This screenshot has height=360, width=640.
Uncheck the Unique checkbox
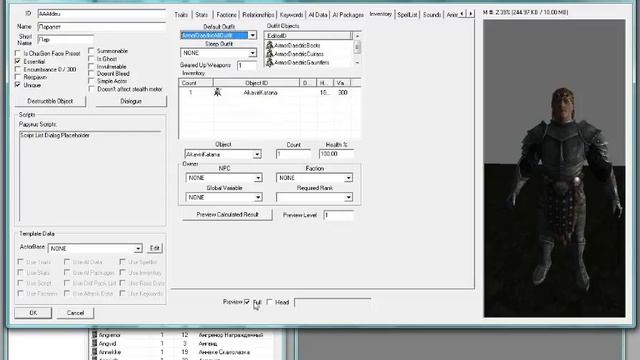point(18,85)
